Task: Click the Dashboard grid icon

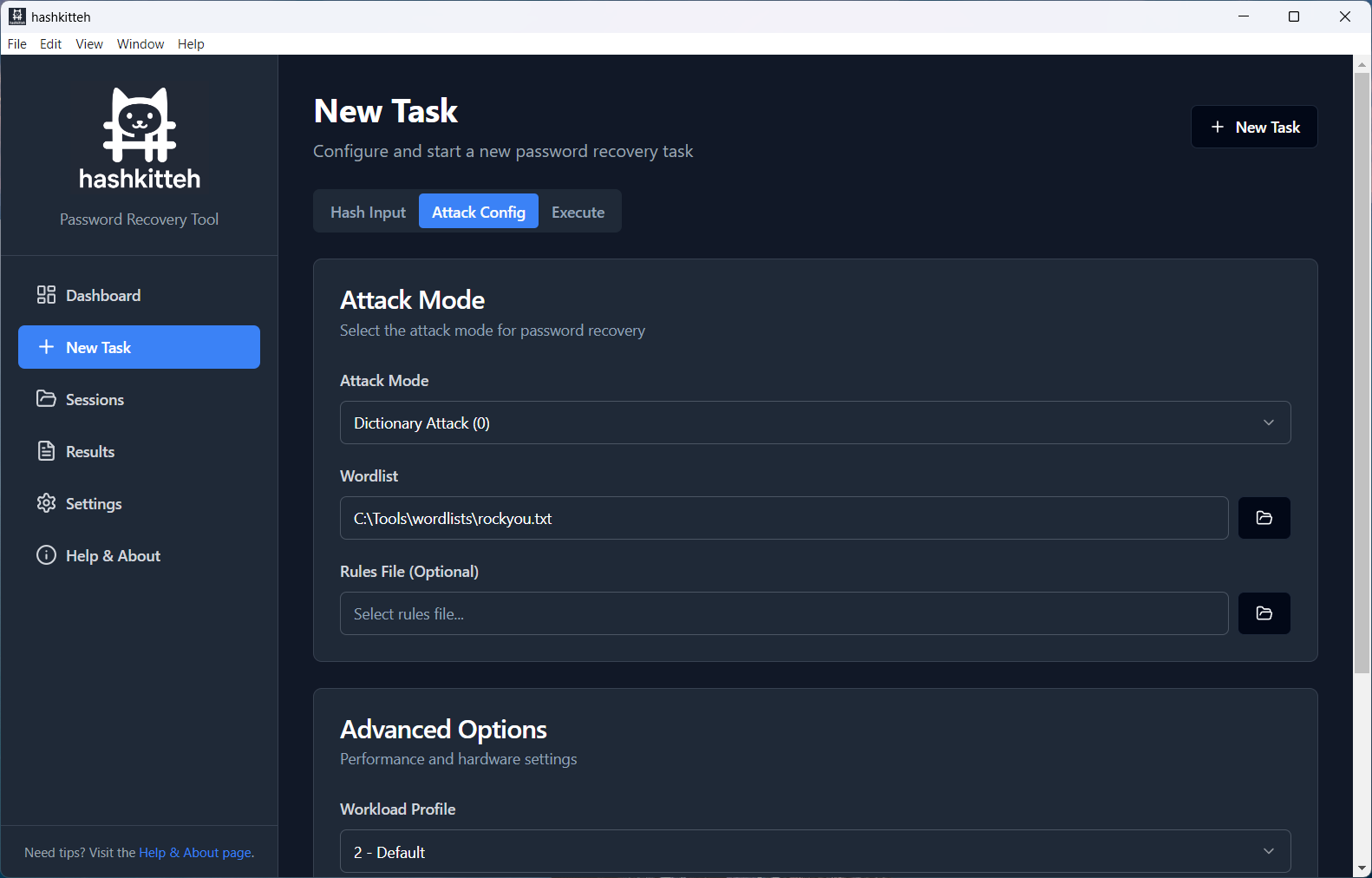Action: (46, 295)
